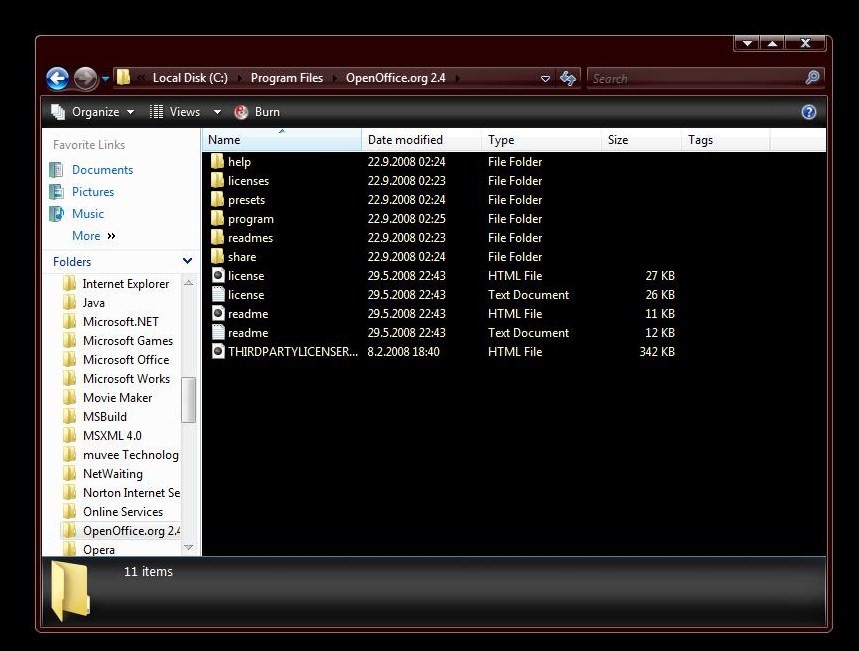Viewport: 859px width, 651px height.
Task: Open address bar previous locations dropdown
Action: [x=545, y=79]
